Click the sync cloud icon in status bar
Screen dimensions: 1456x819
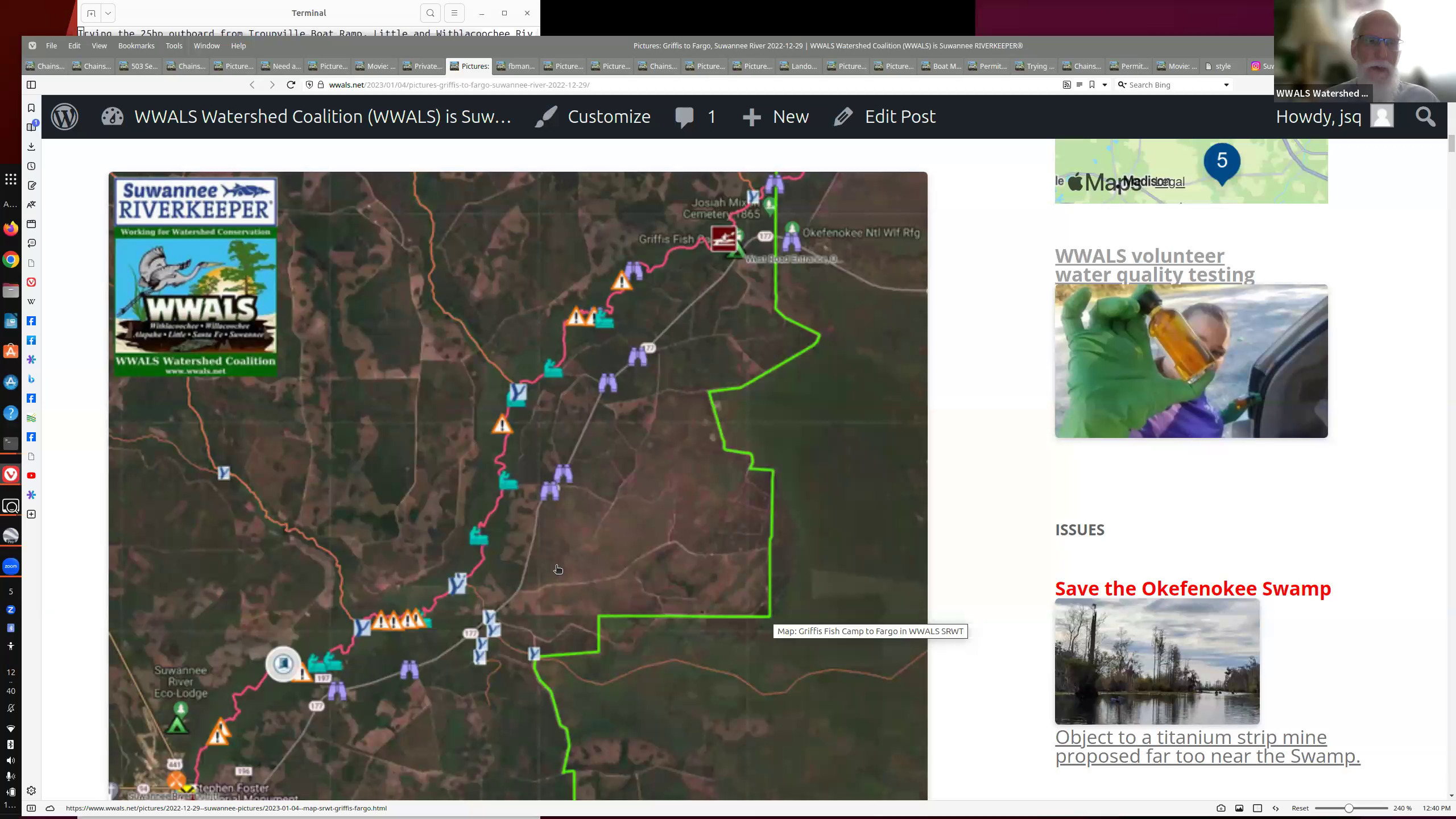[x=50, y=808]
